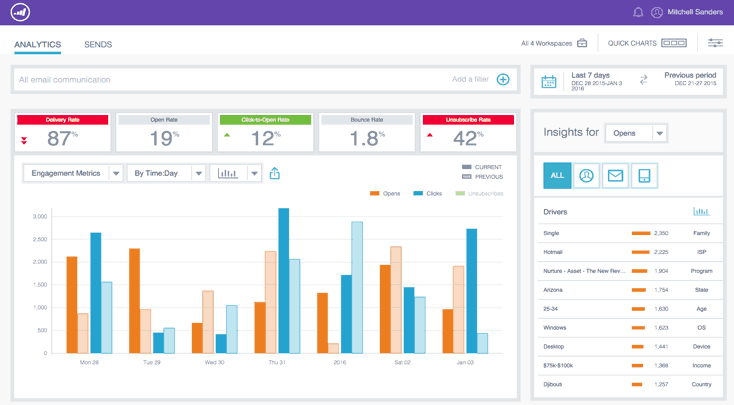Switch to the Sends tab
Viewport: 734px width, 405px height.
pyautogui.click(x=98, y=44)
